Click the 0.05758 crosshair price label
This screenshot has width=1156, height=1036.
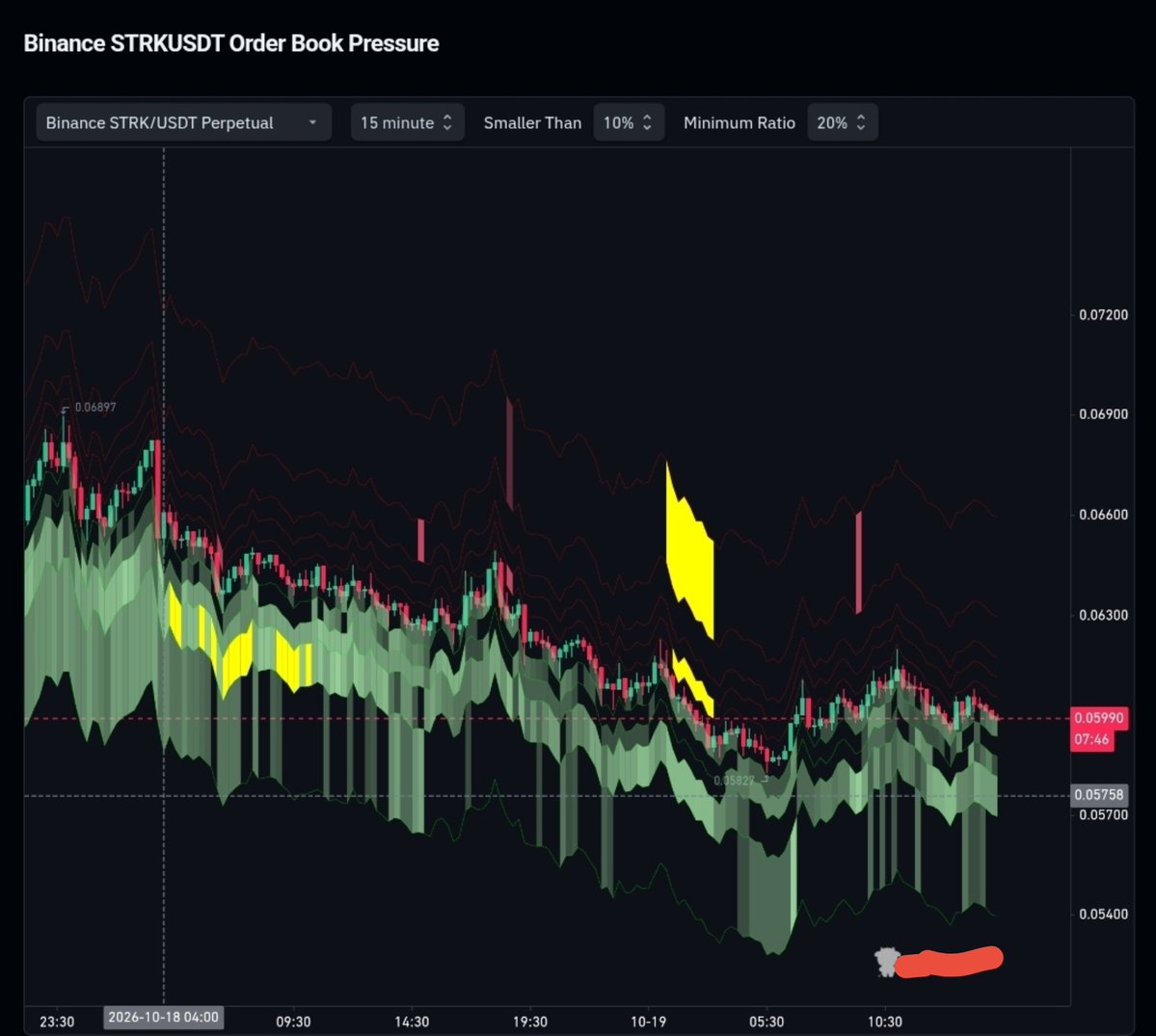point(1098,794)
